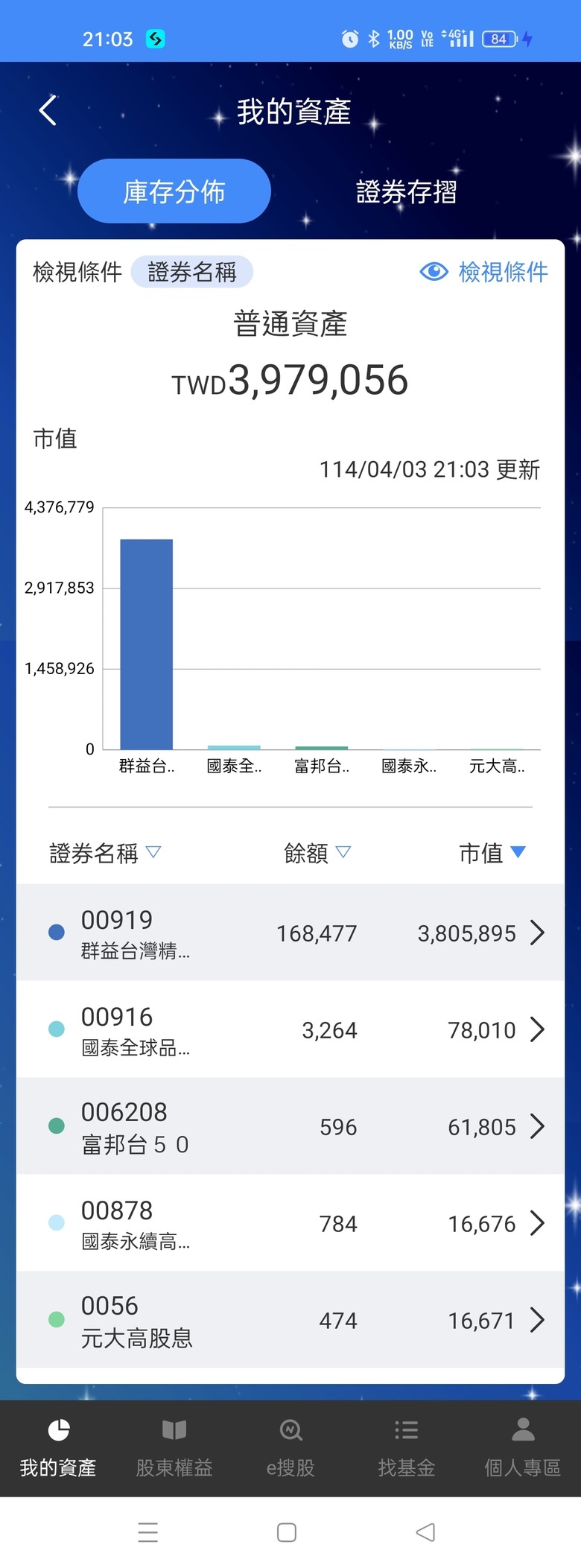Click the tall 群益台 bar in chart
581x1568 pixels.
click(147, 644)
